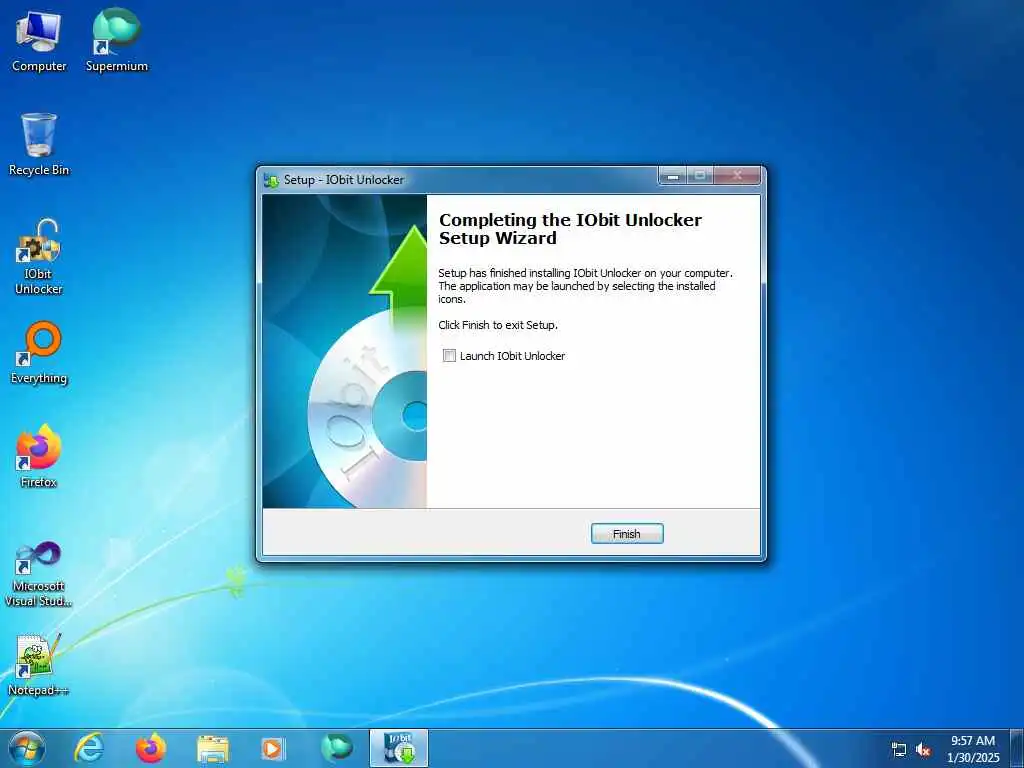
Task: Click the Show desktop strip by the clock
Action: click(x=1017, y=748)
